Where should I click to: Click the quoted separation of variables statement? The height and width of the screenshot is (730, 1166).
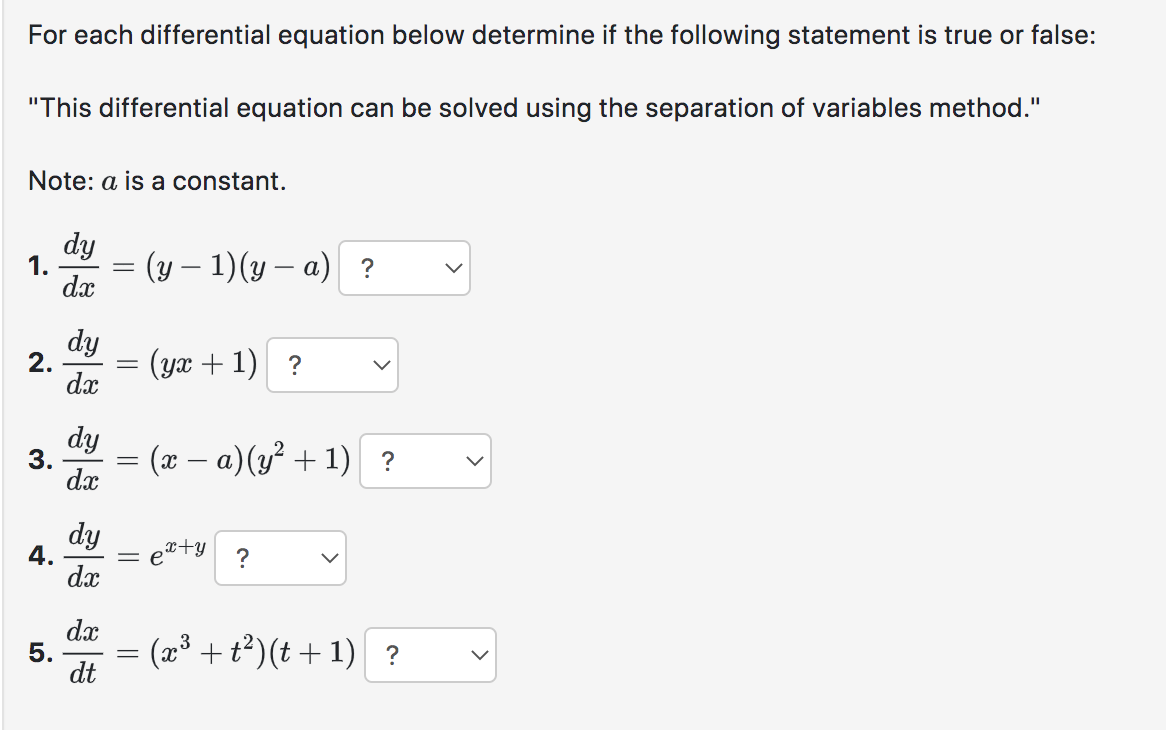point(534,108)
